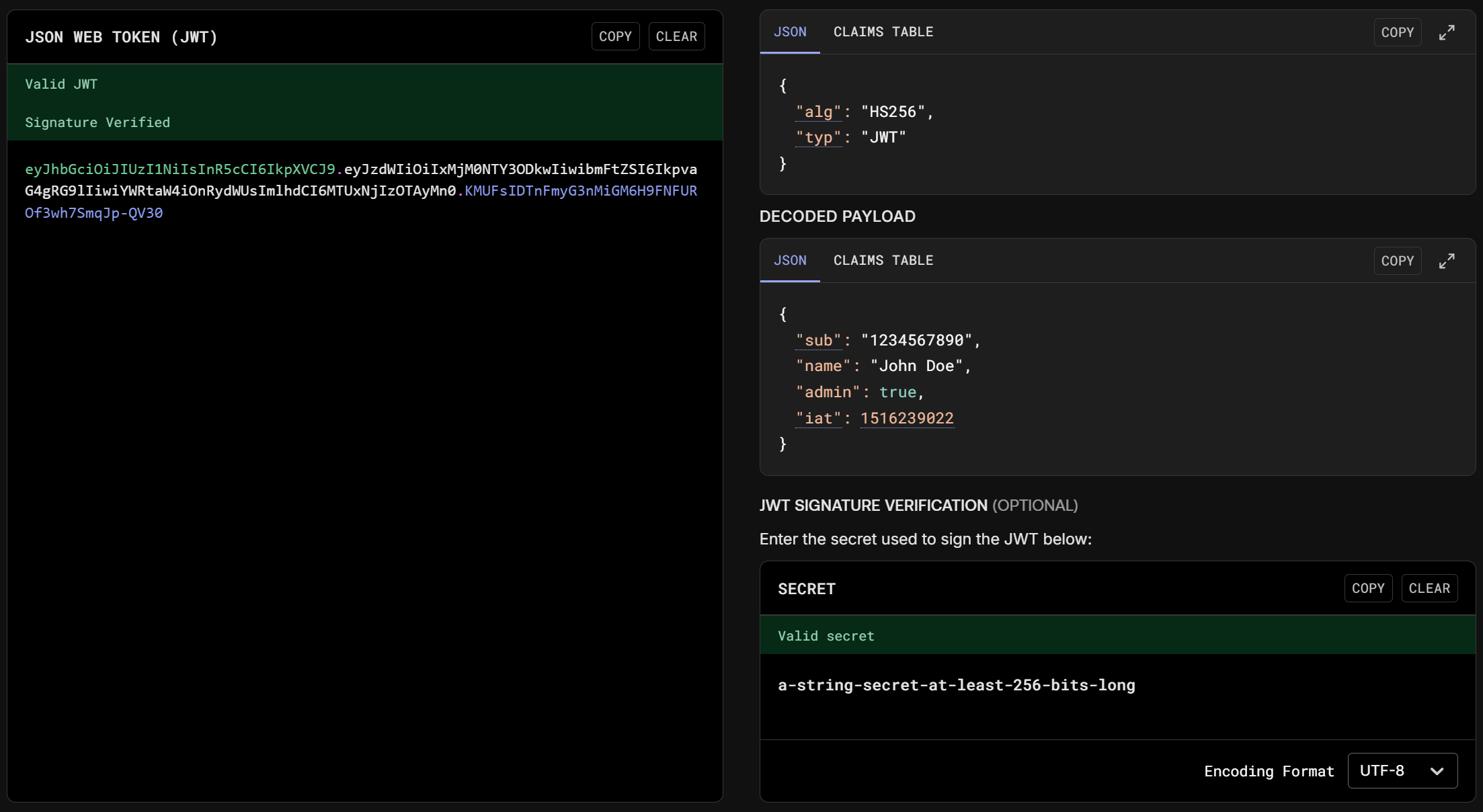Clear the secret field
1483x812 pixels.
click(1429, 588)
